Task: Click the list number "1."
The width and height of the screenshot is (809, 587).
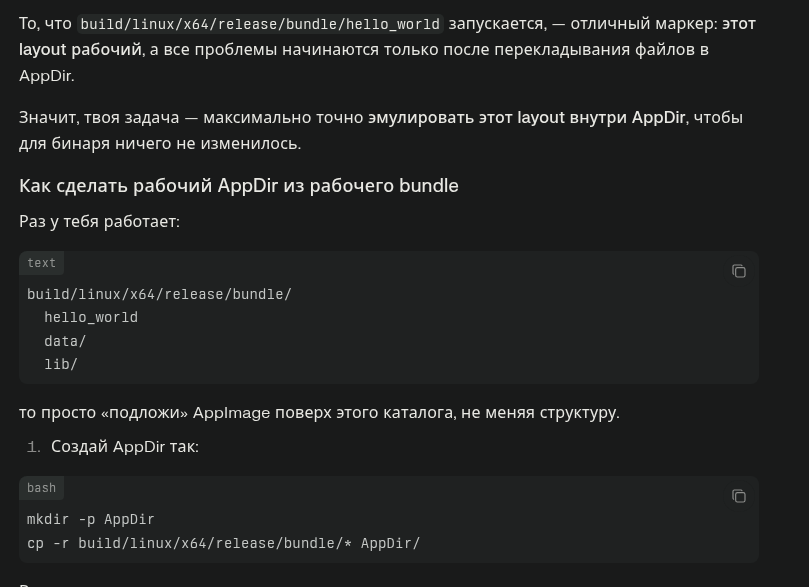Action: (x=34, y=446)
